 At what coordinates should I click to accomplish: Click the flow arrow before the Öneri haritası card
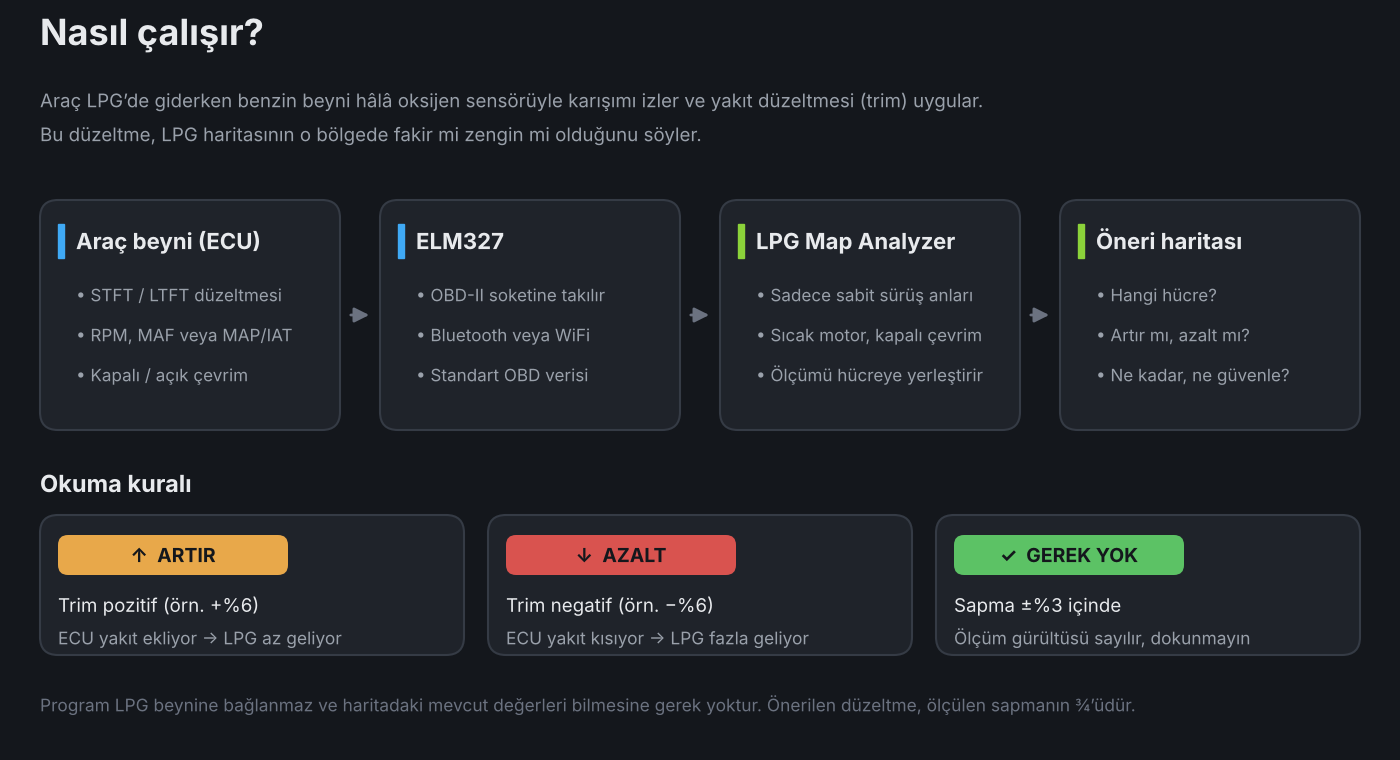[1040, 315]
